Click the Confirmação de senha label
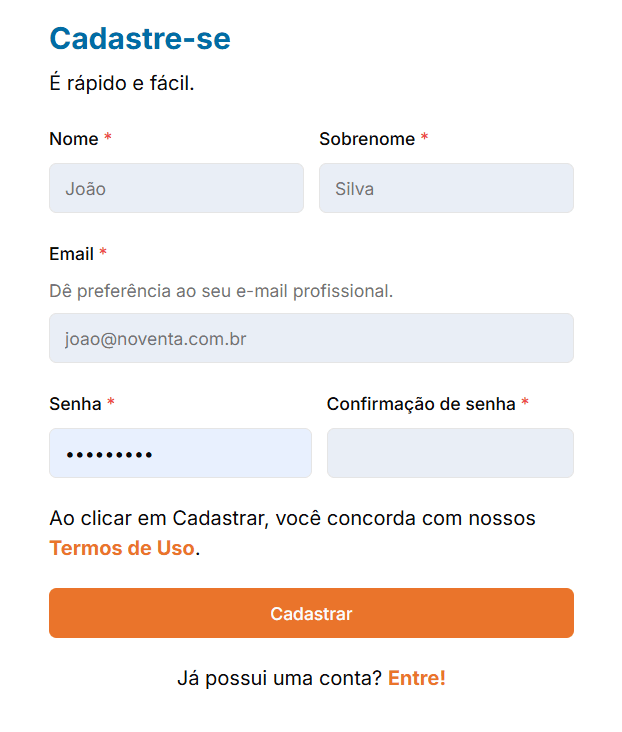The width and height of the screenshot is (622, 732). click(421, 404)
